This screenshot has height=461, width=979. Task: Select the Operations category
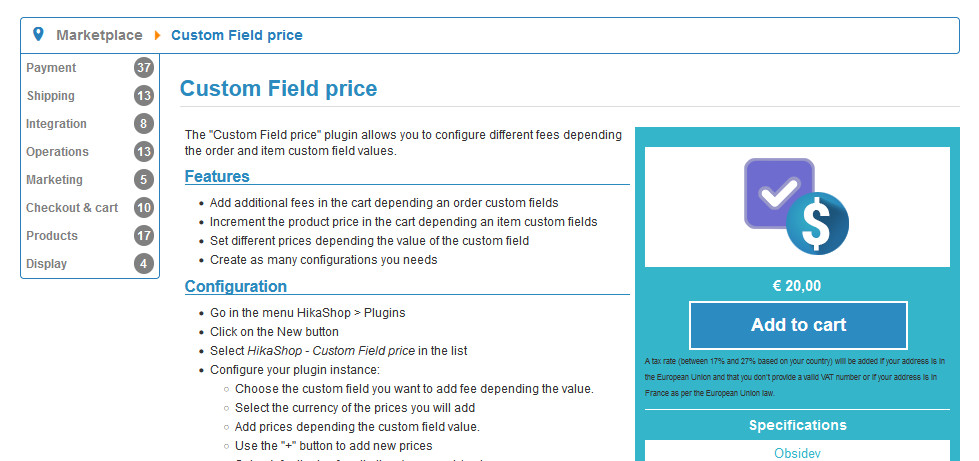(x=57, y=152)
